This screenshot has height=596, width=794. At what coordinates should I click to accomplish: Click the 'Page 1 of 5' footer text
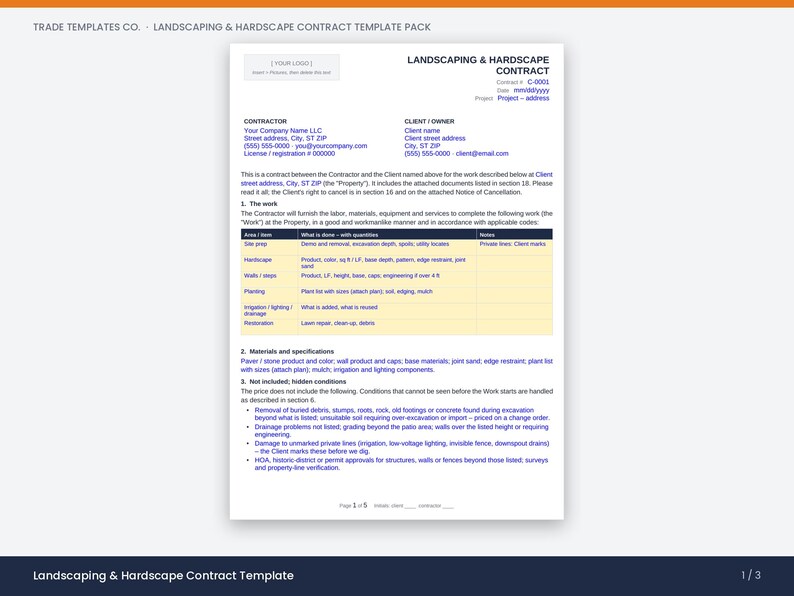coord(353,505)
